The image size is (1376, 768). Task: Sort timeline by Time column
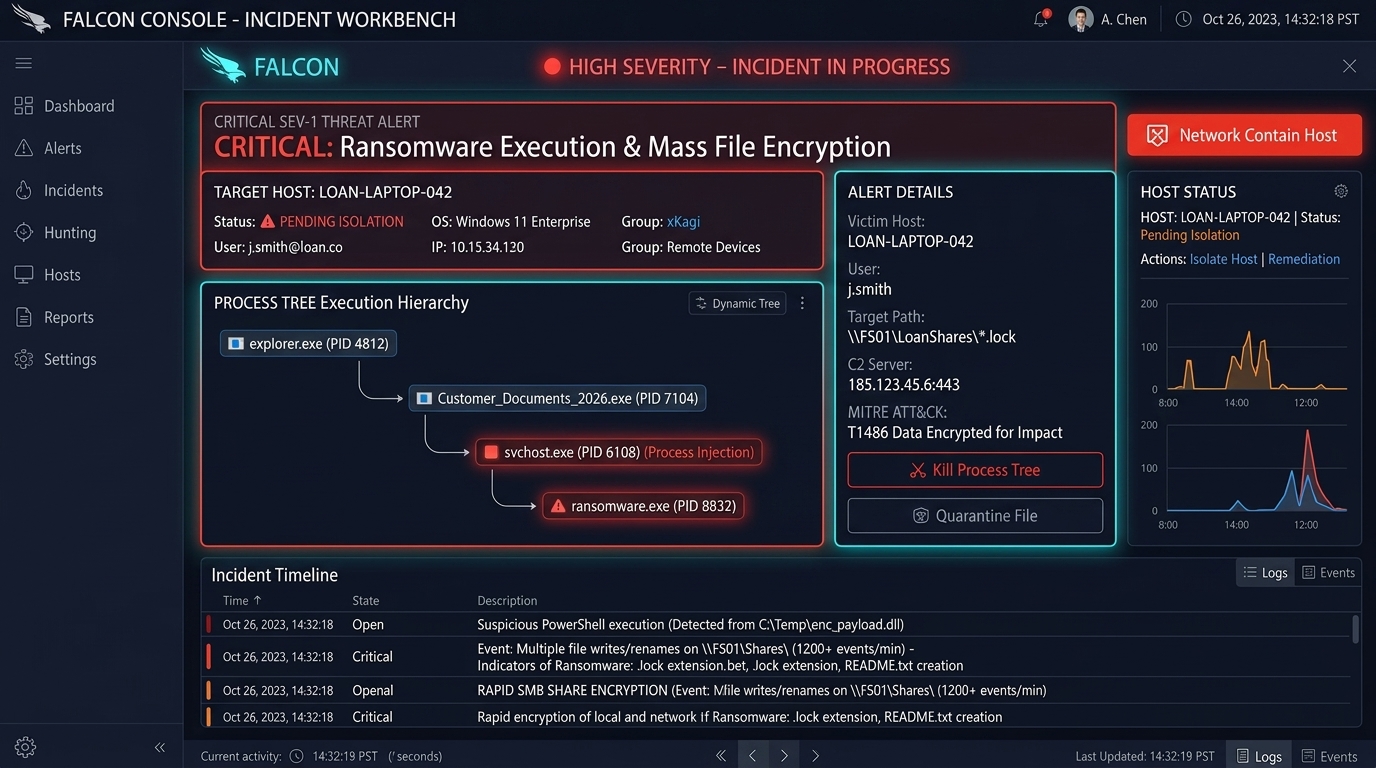click(242, 601)
